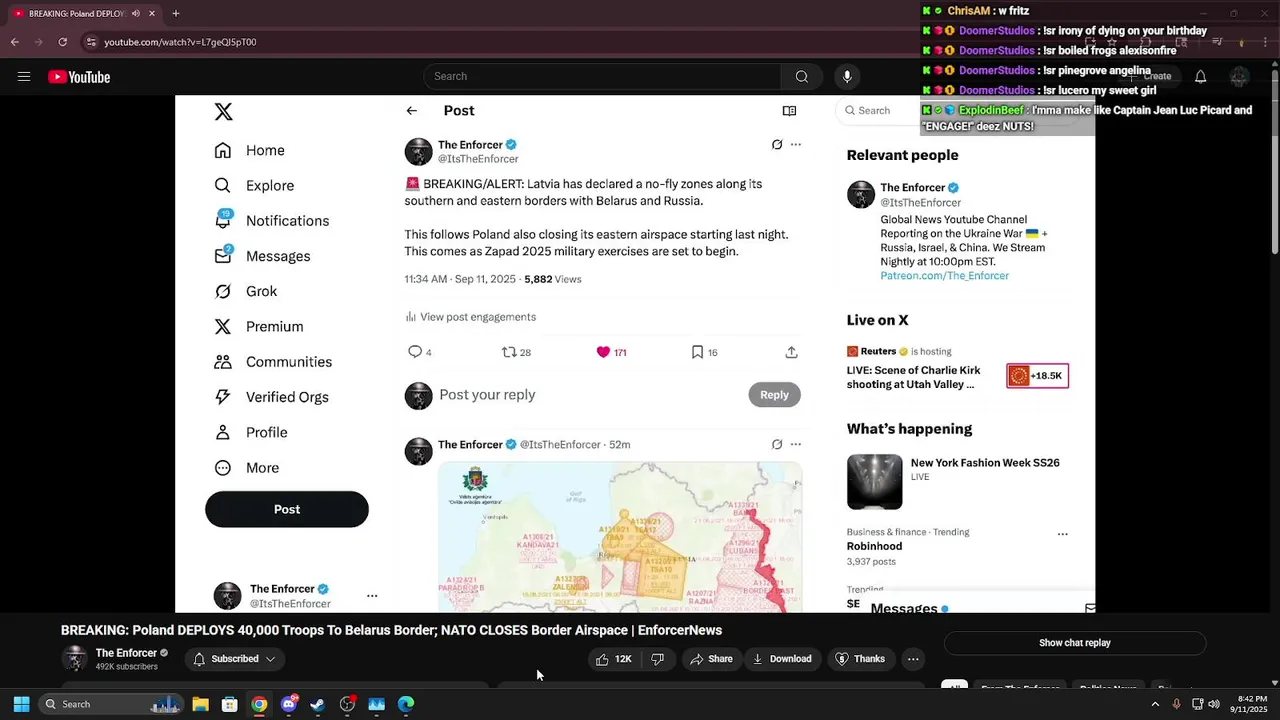Dislike the video with thumbs down

coord(657,659)
